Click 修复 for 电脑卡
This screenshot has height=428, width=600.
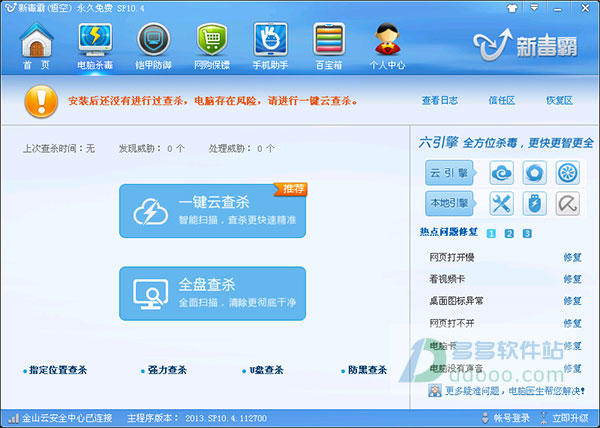coord(572,346)
